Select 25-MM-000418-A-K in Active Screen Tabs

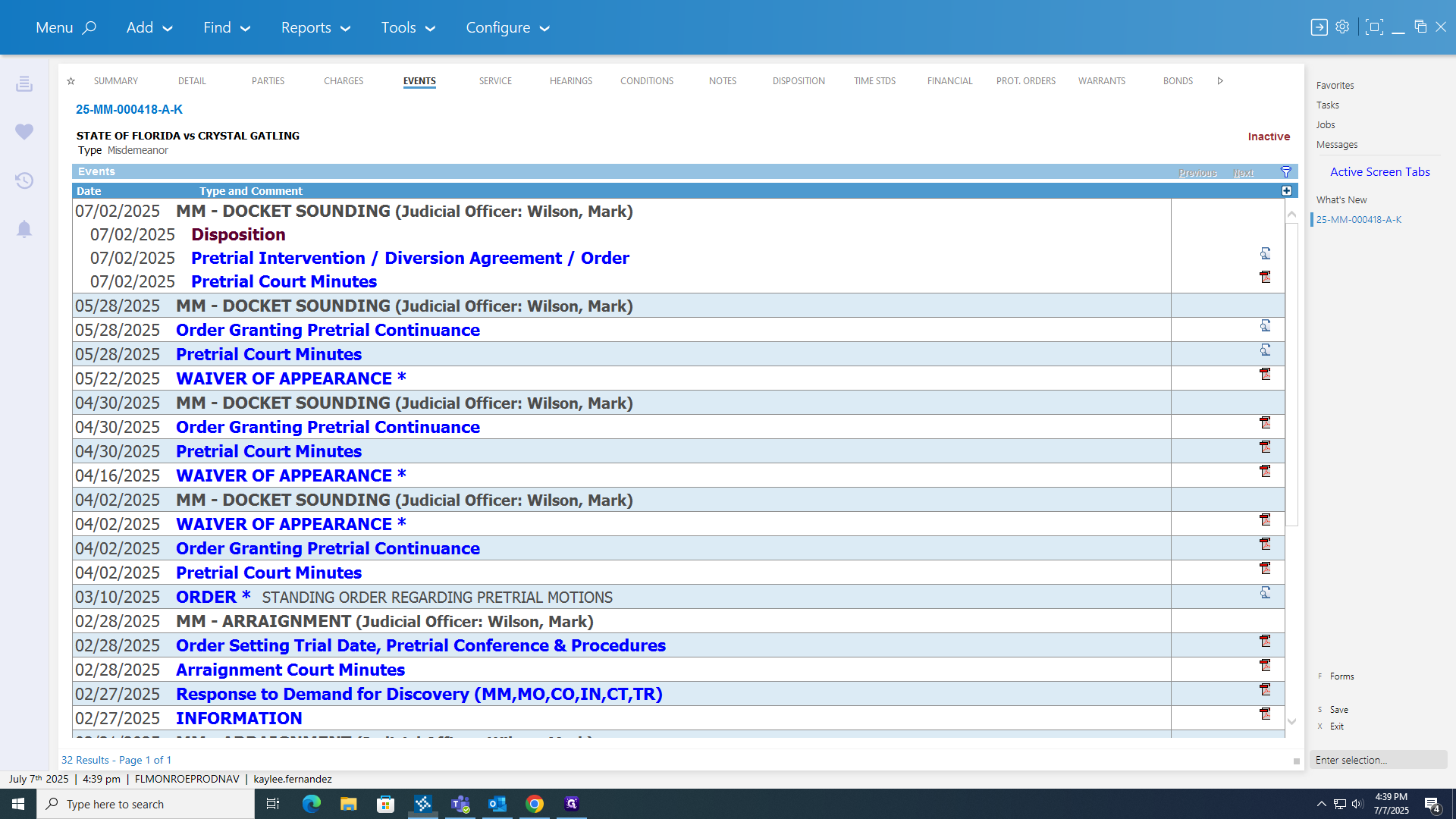click(x=1358, y=220)
